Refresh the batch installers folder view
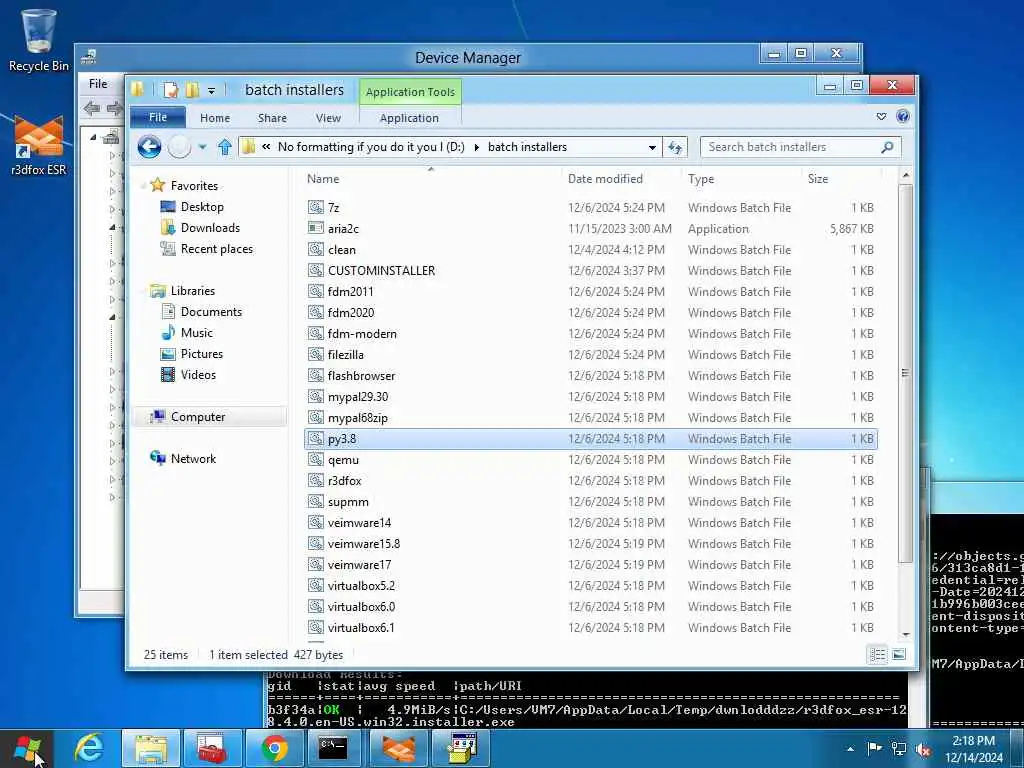This screenshot has width=1024, height=768. tap(675, 148)
